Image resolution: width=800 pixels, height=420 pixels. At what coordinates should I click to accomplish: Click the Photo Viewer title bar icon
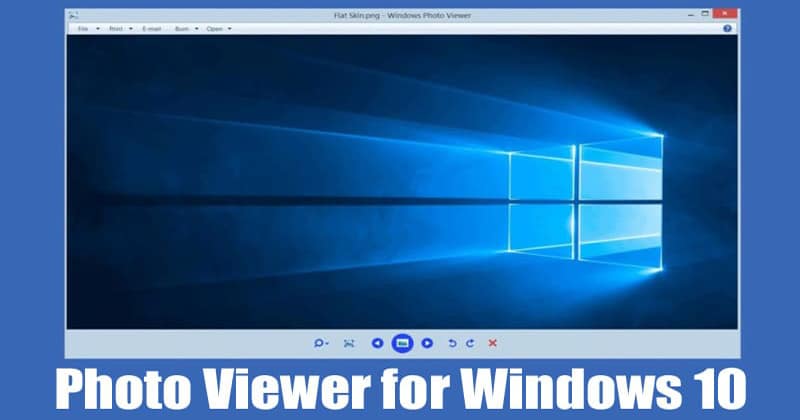(x=73, y=15)
